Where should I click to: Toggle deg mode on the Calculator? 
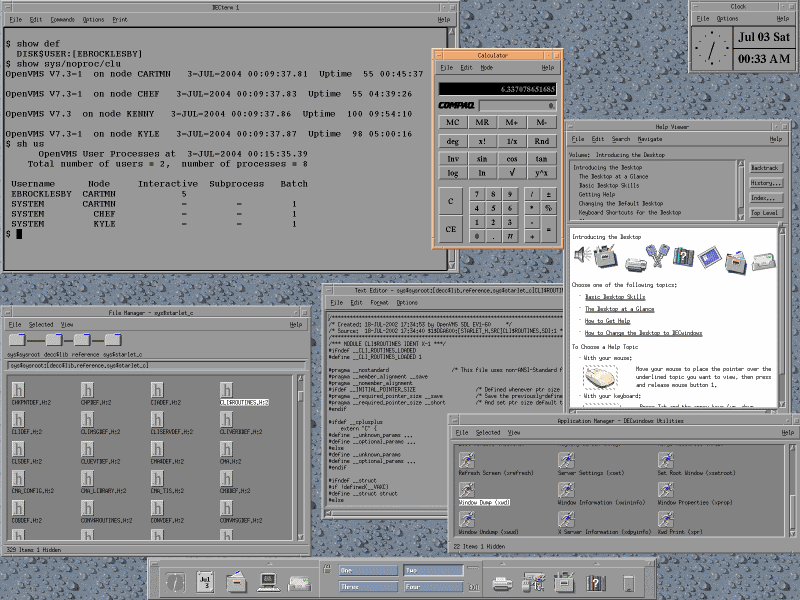pyautogui.click(x=452, y=141)
